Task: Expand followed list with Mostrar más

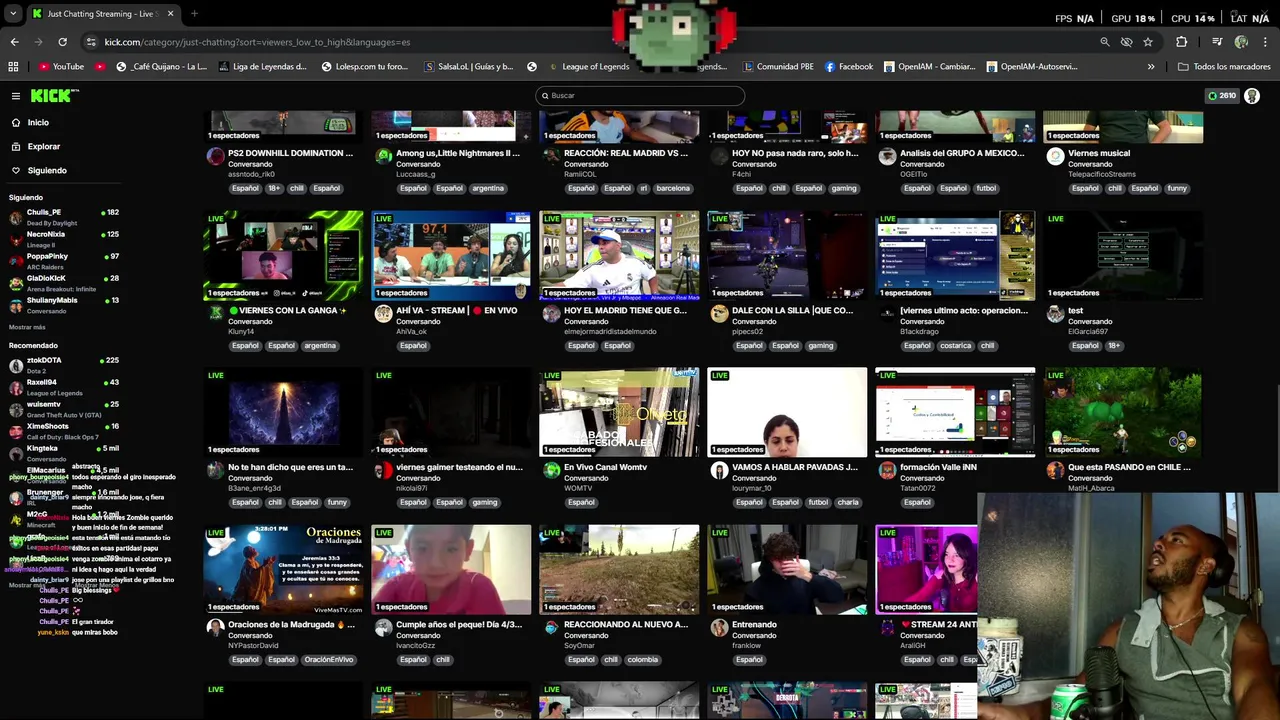Action: (x=27, y=327)
